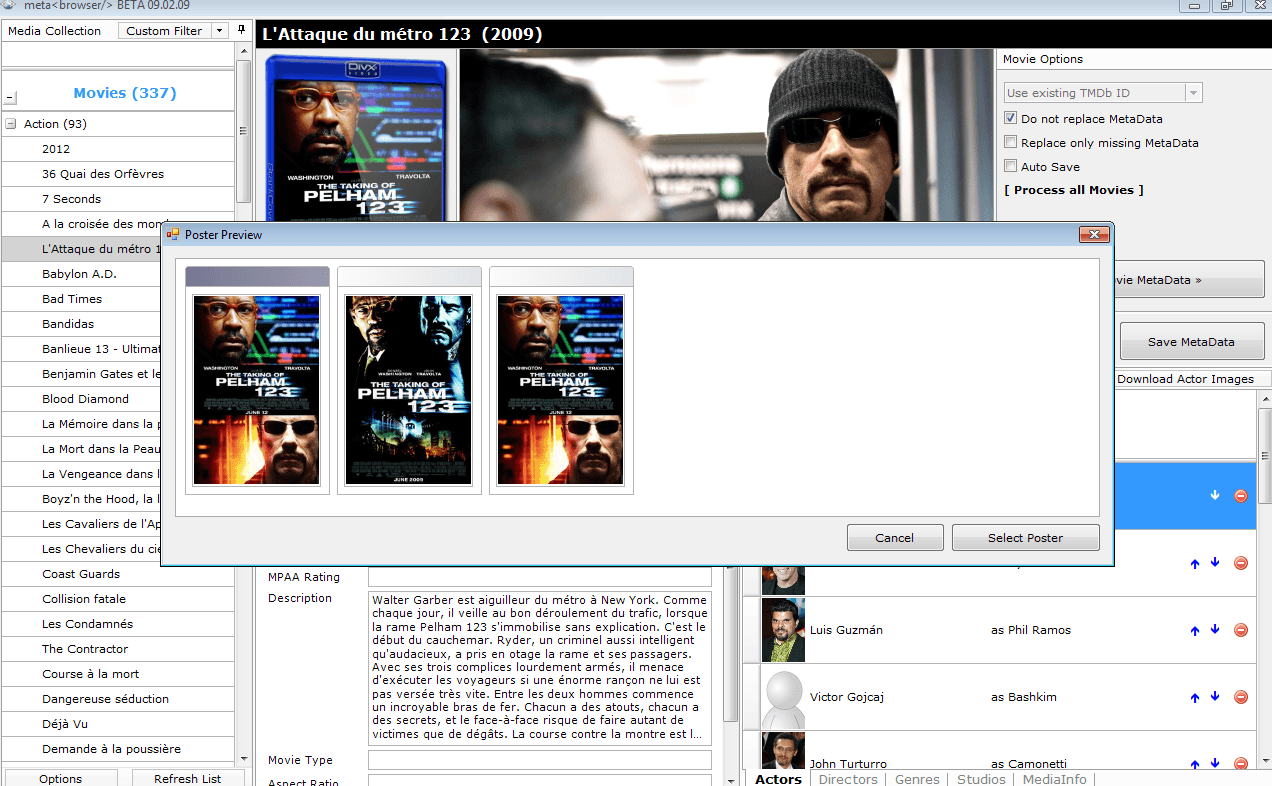Open the Directors tab
1272x786 pixels.
pyautogui.click(x=848, y=779)
